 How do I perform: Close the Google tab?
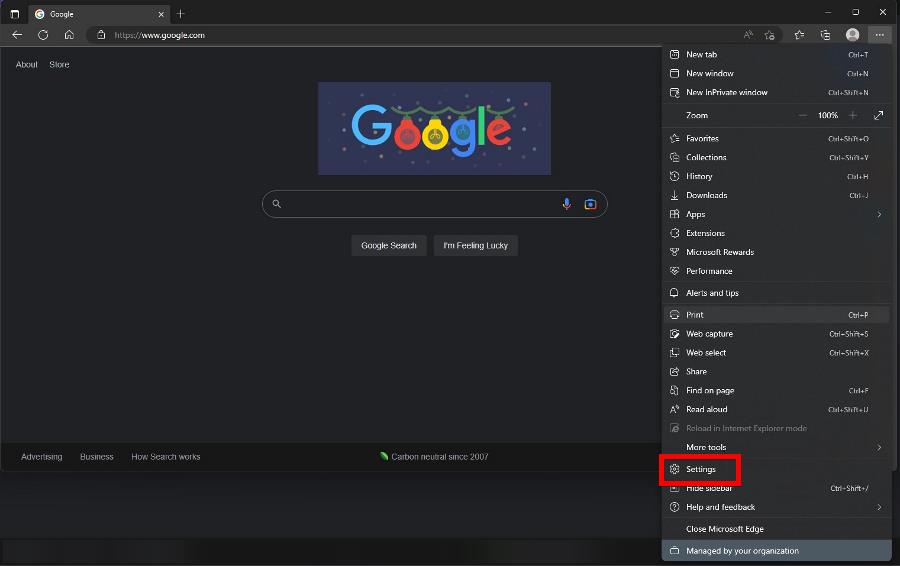click(161, 14)
